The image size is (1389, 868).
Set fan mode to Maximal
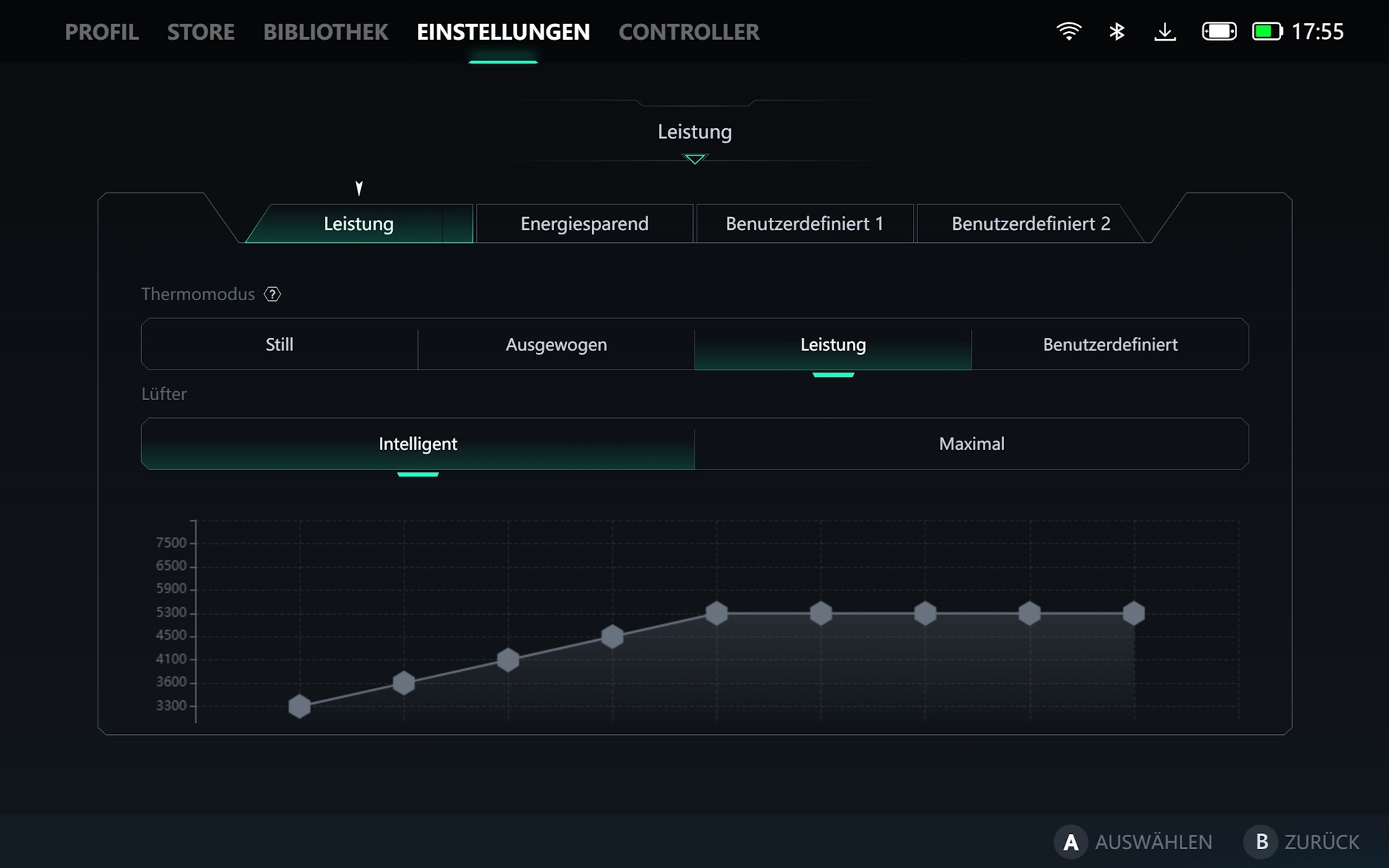click(971, 444)
